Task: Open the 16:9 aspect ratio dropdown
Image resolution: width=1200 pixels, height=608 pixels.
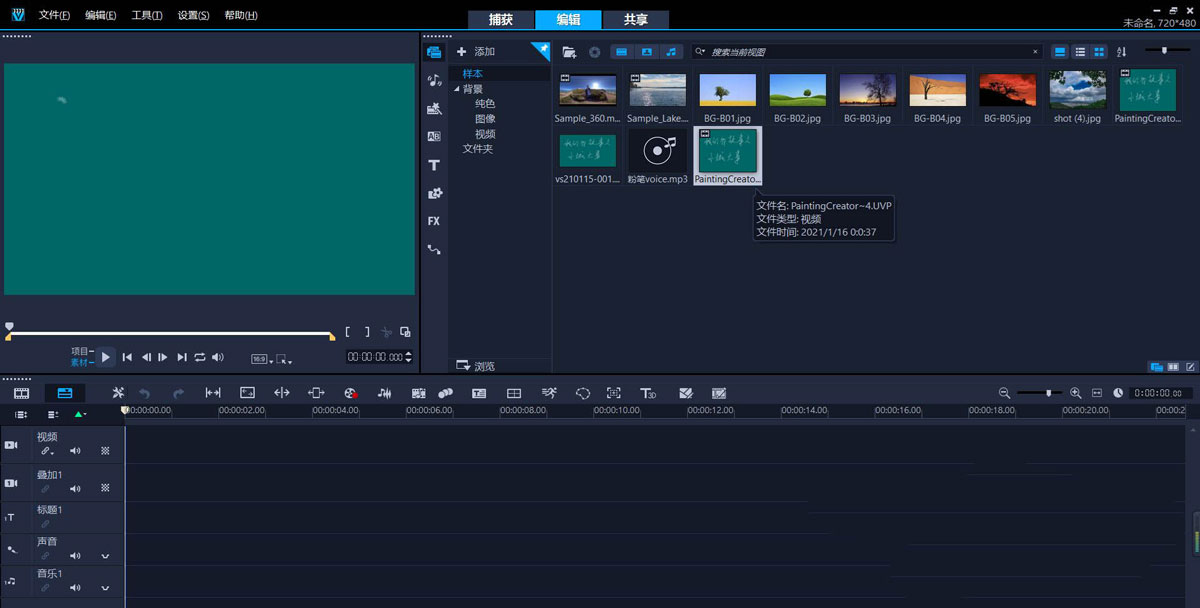Action: click(261, 358)
